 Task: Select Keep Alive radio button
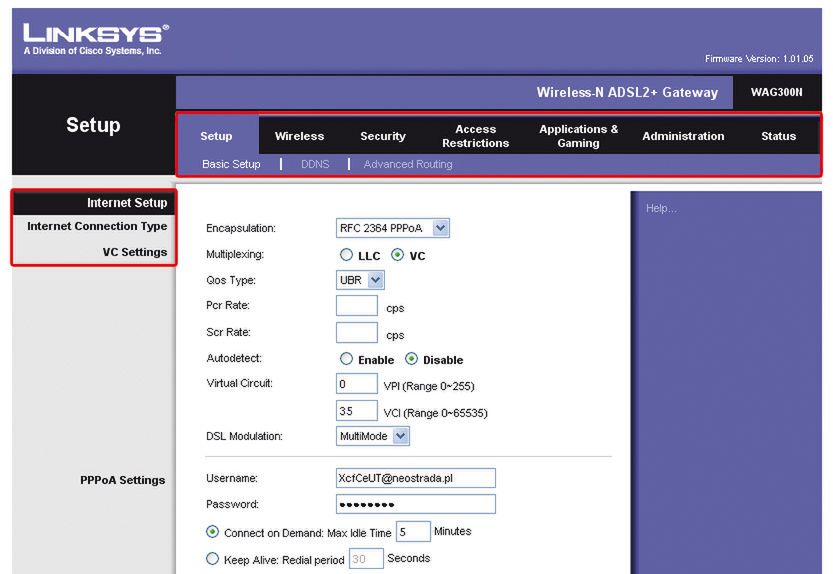coord(212,559)
